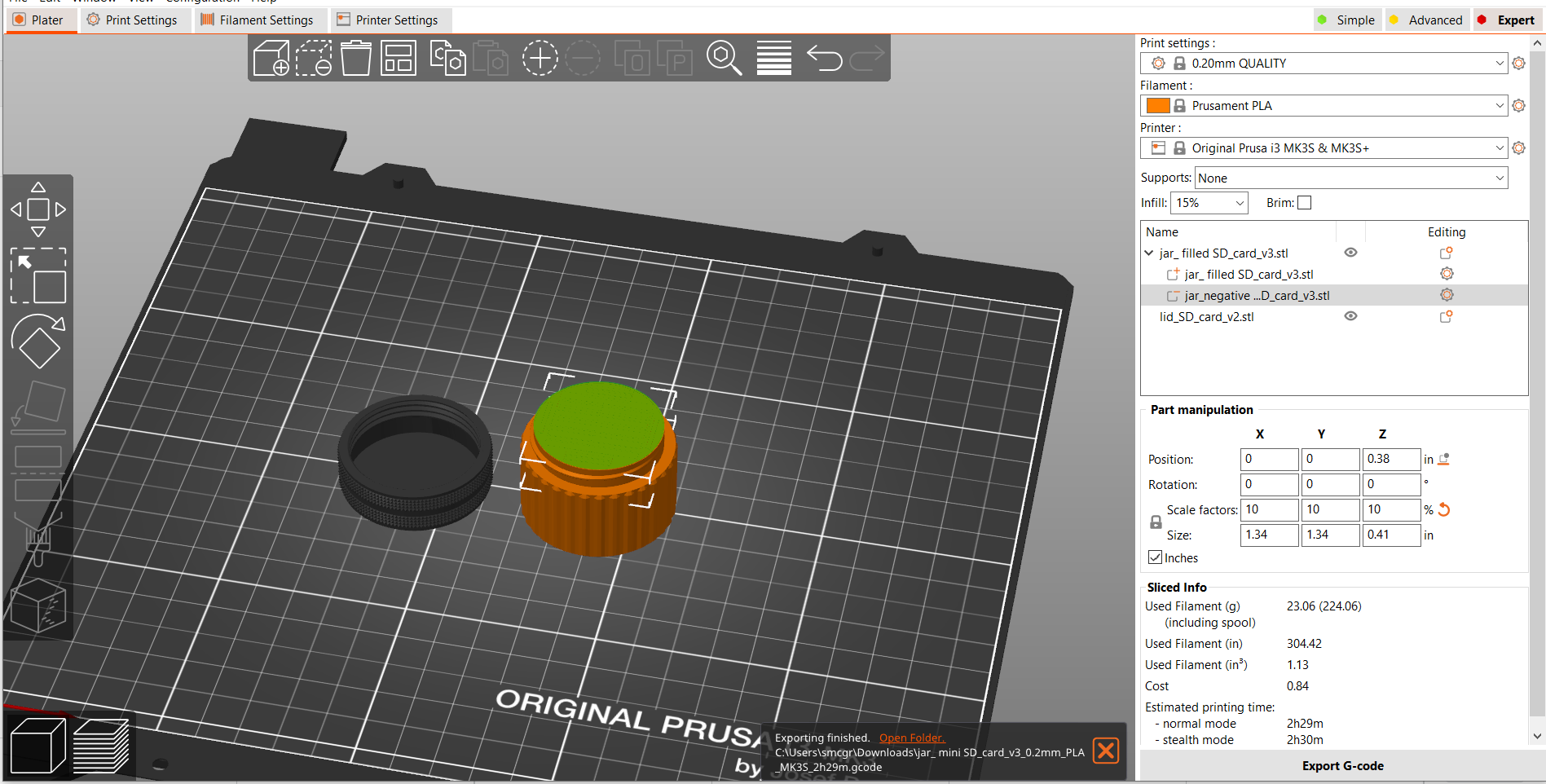Open Folder link in the export notification
The image size is (1546, 784).
[x=911, y=738]
